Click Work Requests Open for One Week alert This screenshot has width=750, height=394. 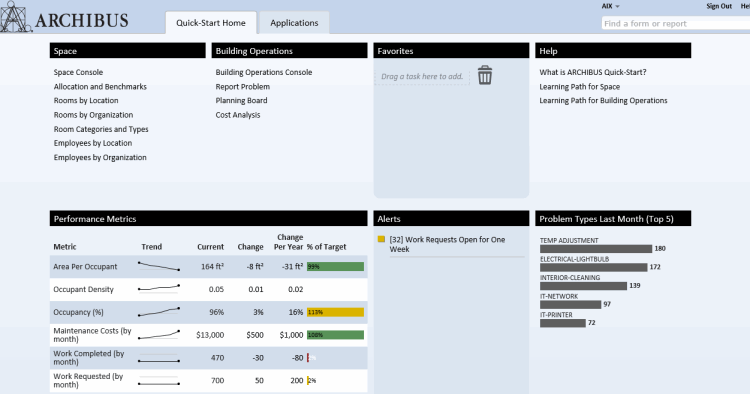pos(447,244)
